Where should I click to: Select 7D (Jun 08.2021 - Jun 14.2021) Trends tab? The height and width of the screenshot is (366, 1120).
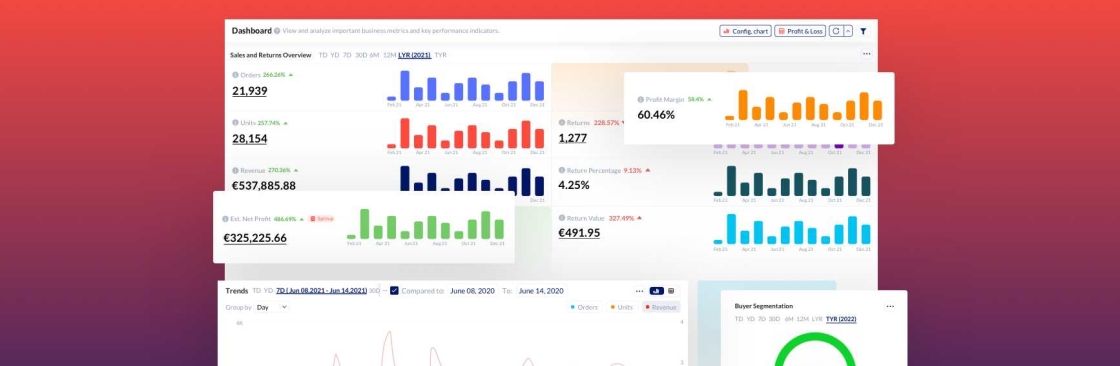point(321,291)
